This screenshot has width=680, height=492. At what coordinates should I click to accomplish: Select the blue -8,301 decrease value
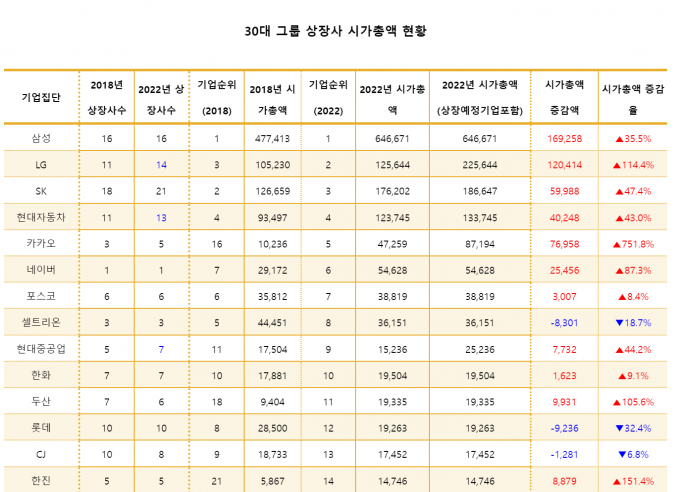[566, 321]
